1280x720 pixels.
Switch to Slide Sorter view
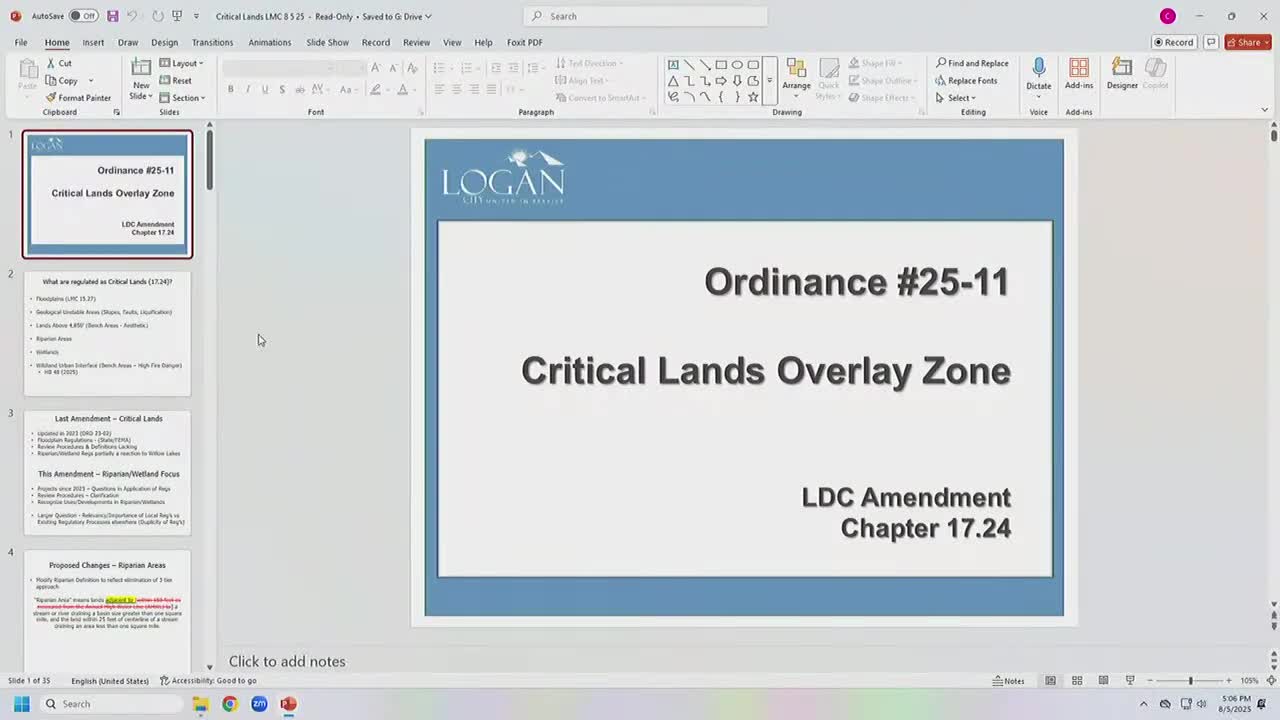tap(1077, 681)
